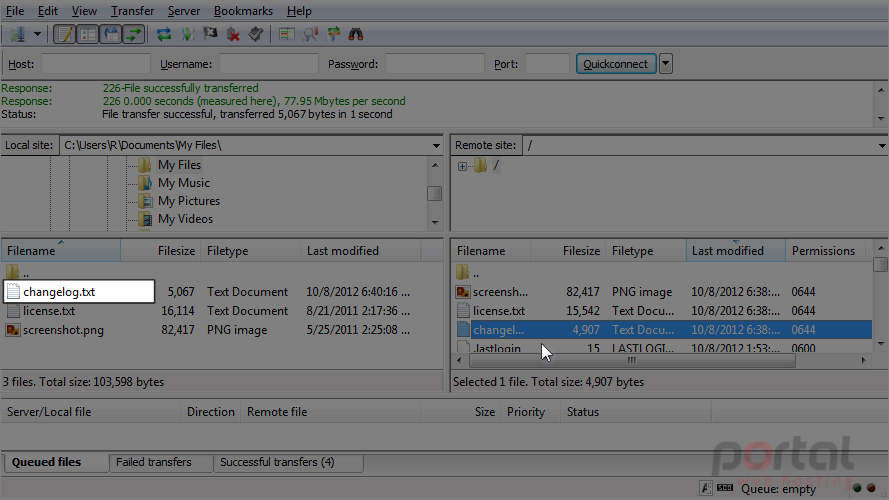Disconnect from the current server
This screenshot has width=889, height=500.
(233, 34)
